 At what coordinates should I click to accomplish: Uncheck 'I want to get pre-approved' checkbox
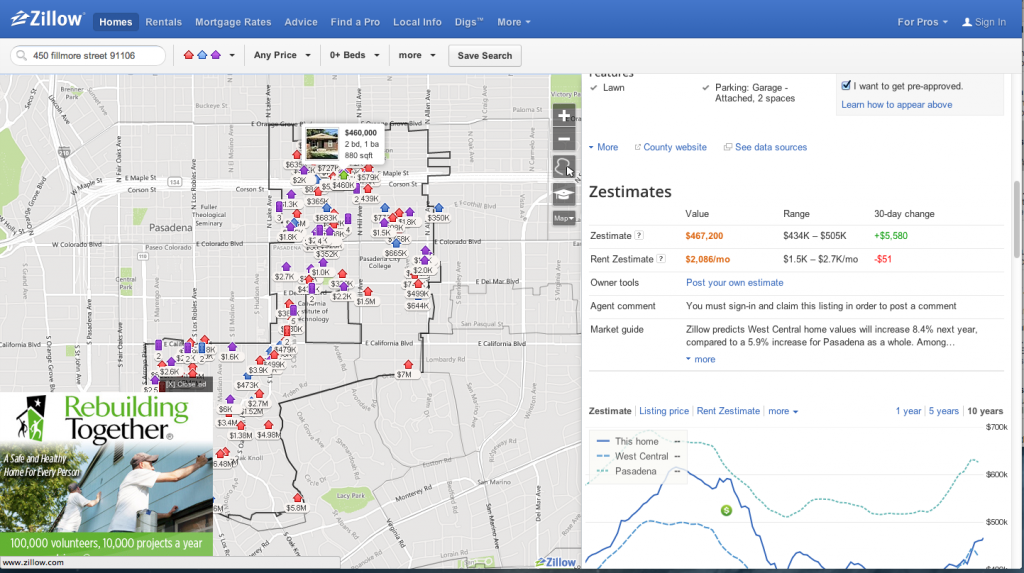click(846, 86)
